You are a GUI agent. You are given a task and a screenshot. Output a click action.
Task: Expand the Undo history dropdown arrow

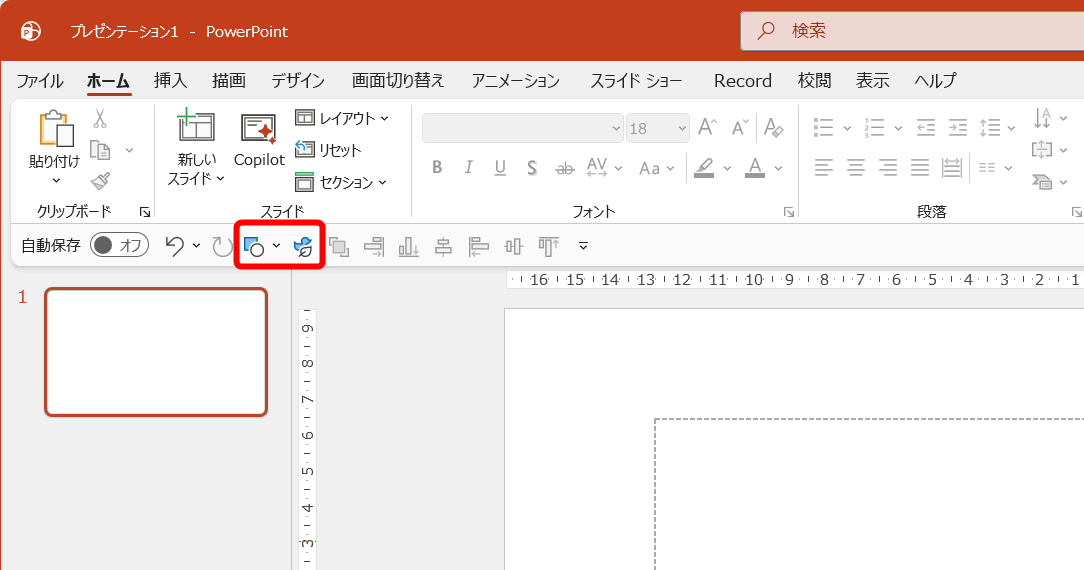click(196, 246)
